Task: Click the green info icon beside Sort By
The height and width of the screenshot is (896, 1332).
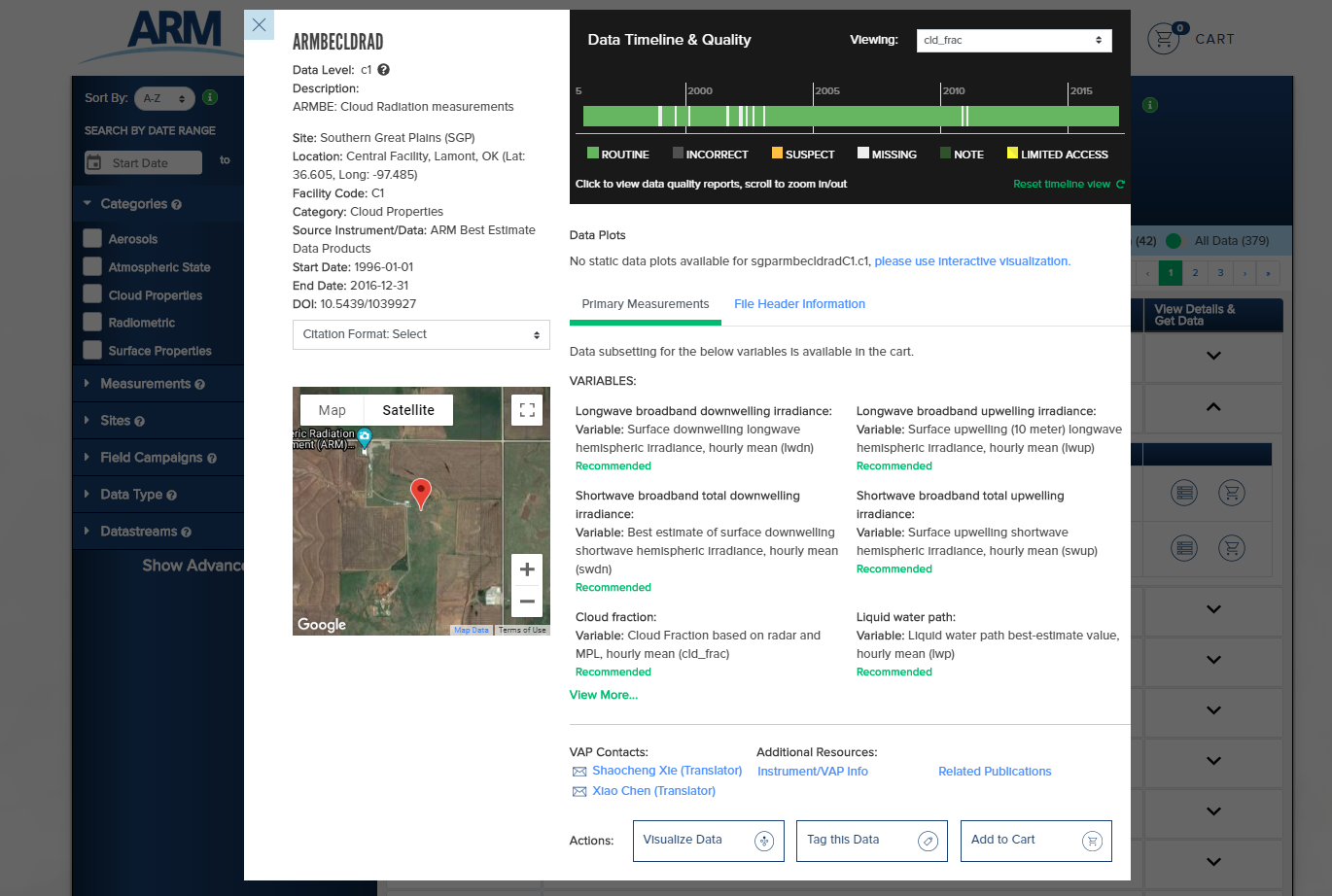Action: click(210, 98)
